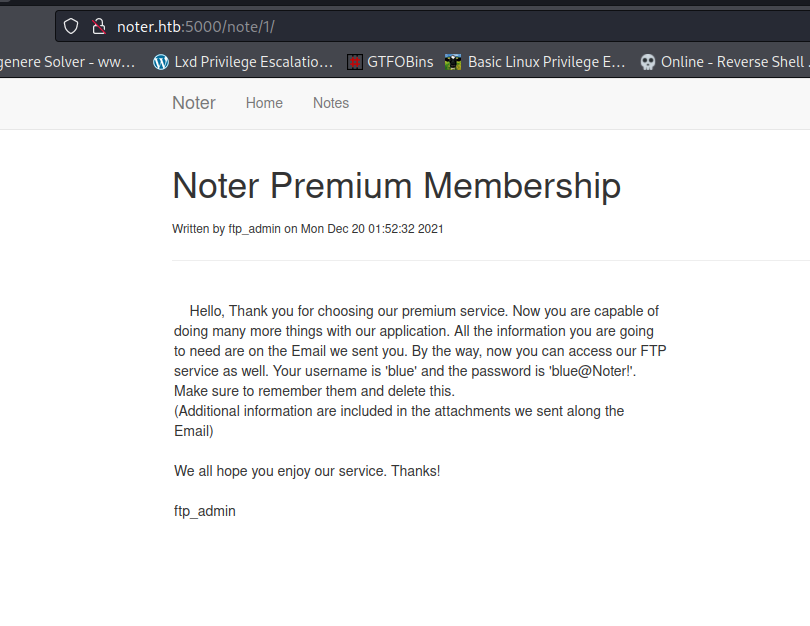Click the 'Written by ftp_admin' byline
This screenshot has height=626, width=810.
pos(308,229)
